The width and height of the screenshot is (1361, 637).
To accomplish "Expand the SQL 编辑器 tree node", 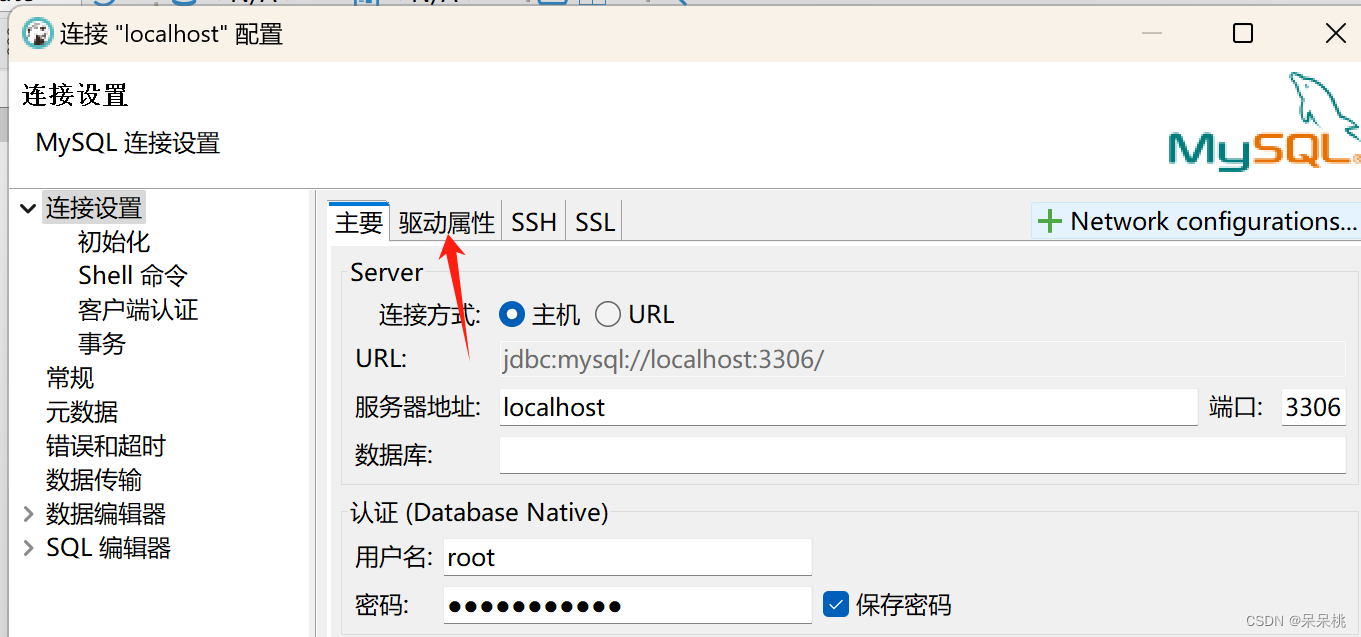I will point(28,548).
